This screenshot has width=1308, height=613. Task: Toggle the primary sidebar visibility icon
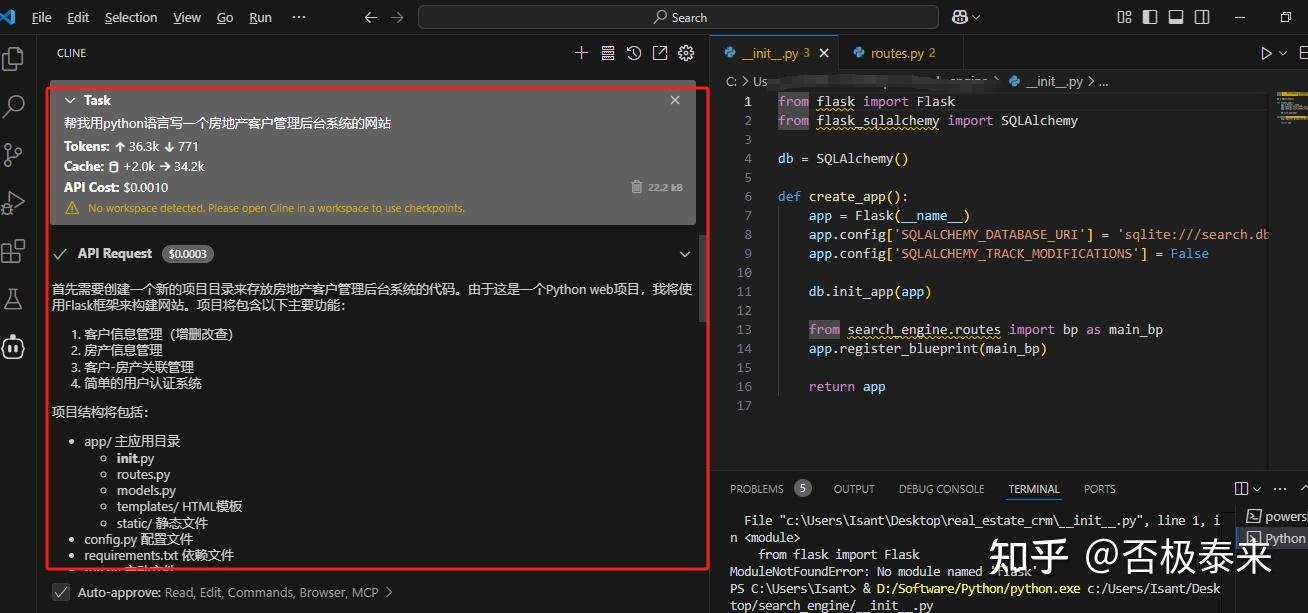[1151, 17]
